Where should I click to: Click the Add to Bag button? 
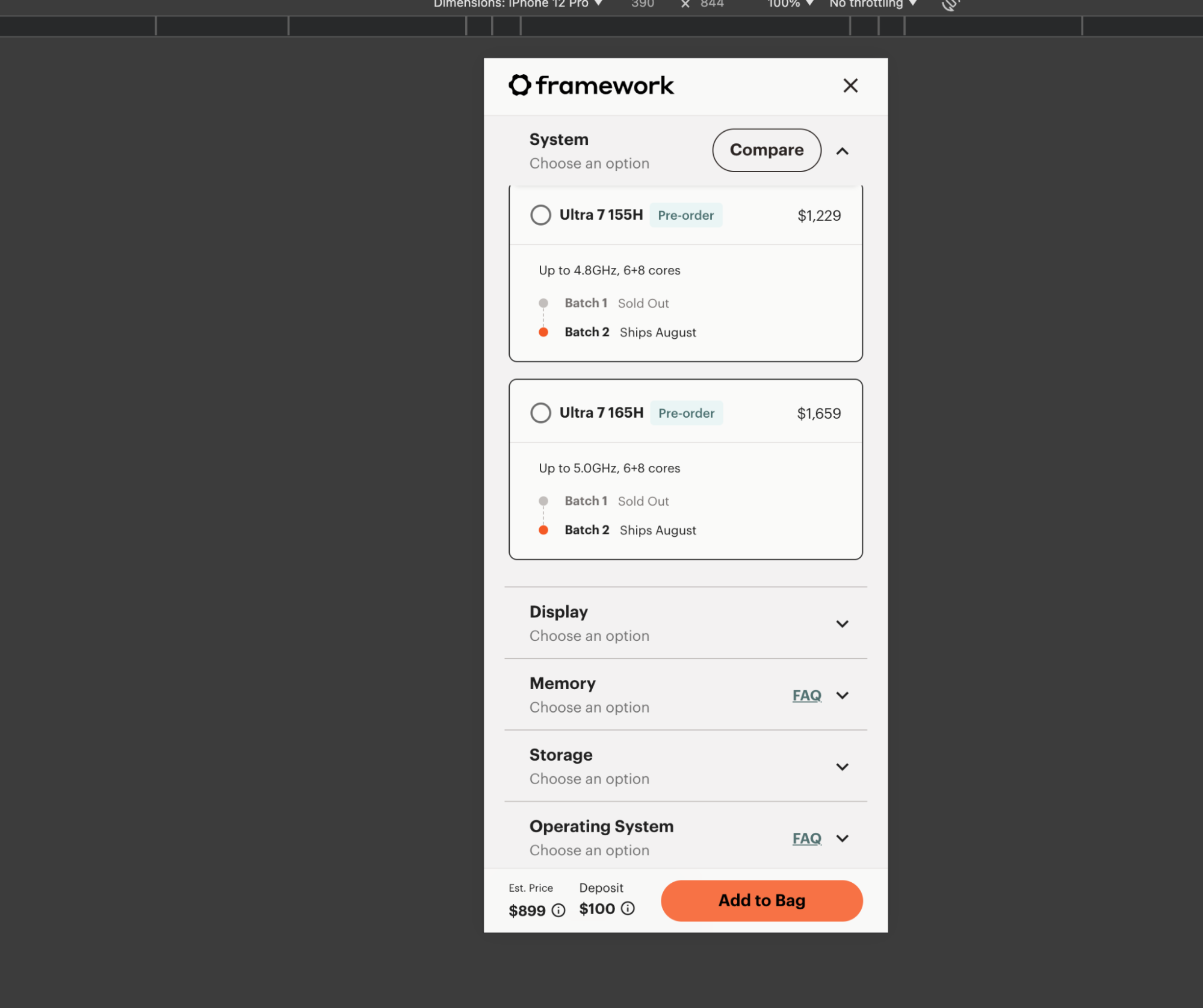coord(761,900)
